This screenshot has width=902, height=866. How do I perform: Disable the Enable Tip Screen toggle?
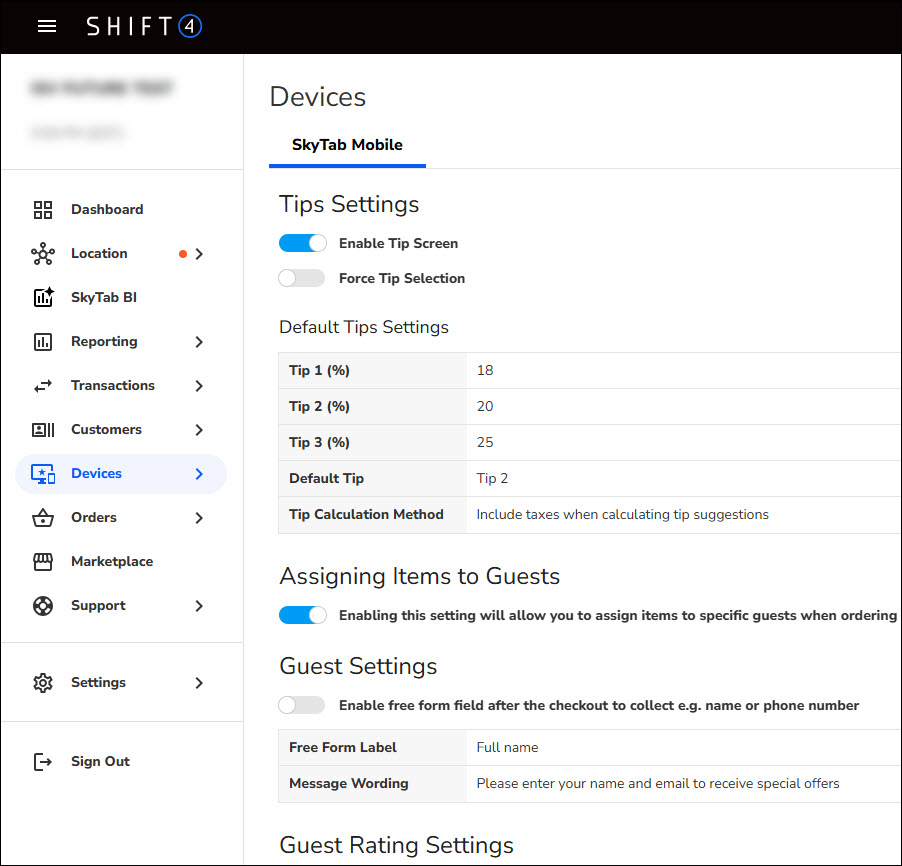coord(303,243)
